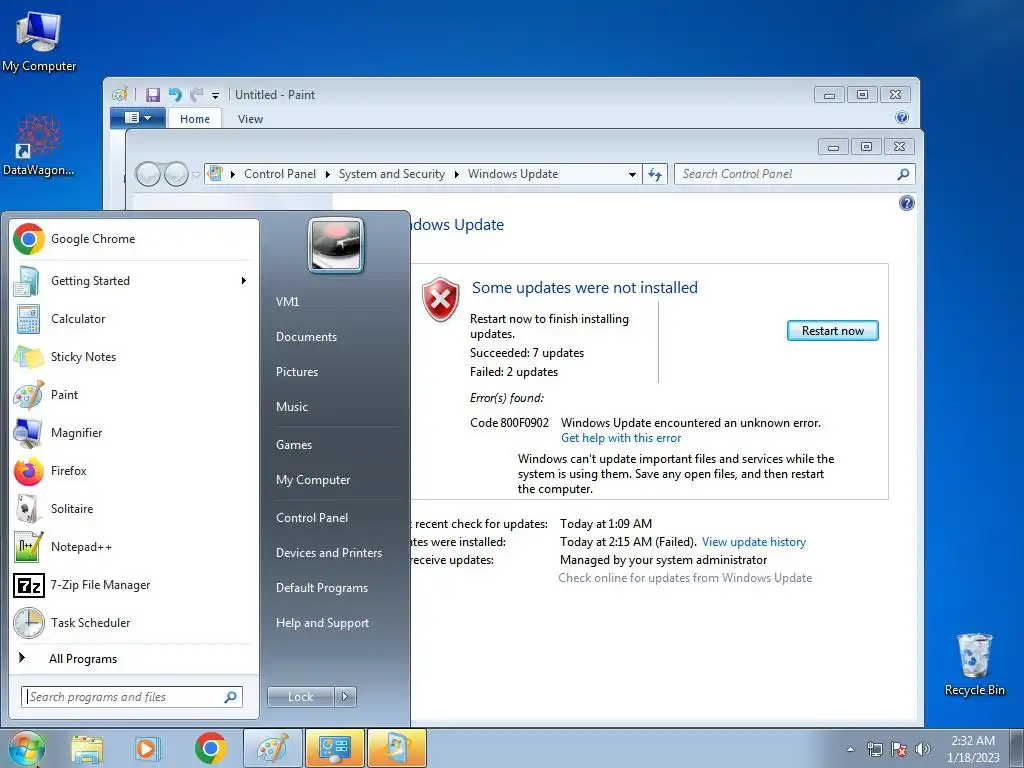Open recent pages dropdown beside navigation arrows
Viewport: 1024px width, 768px height.
pyautogui.click(x=195, y=174)
